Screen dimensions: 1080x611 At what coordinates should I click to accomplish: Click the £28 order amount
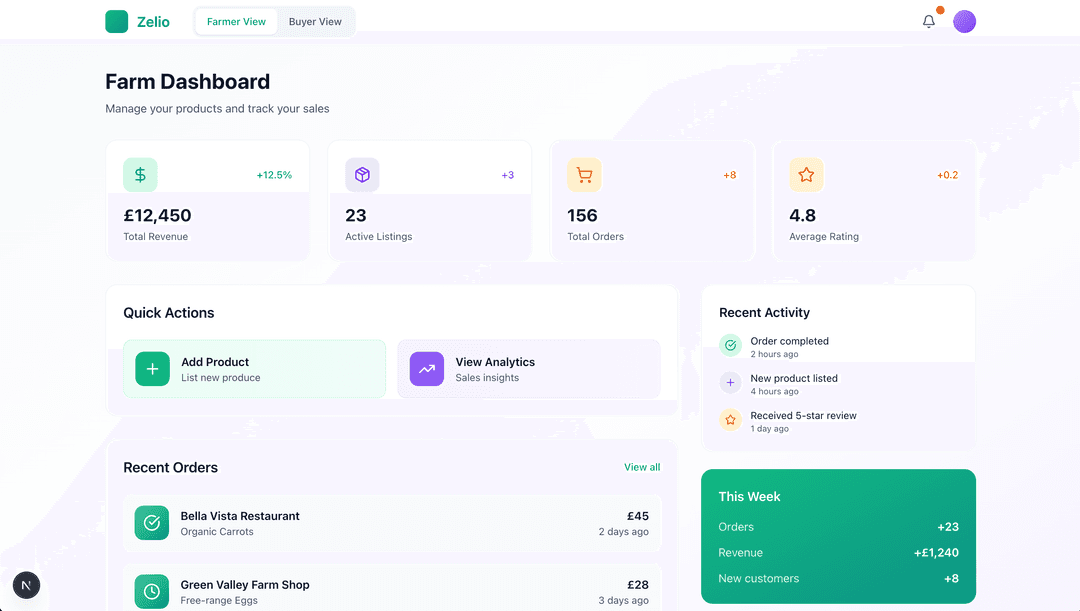(x=638, y=585)
